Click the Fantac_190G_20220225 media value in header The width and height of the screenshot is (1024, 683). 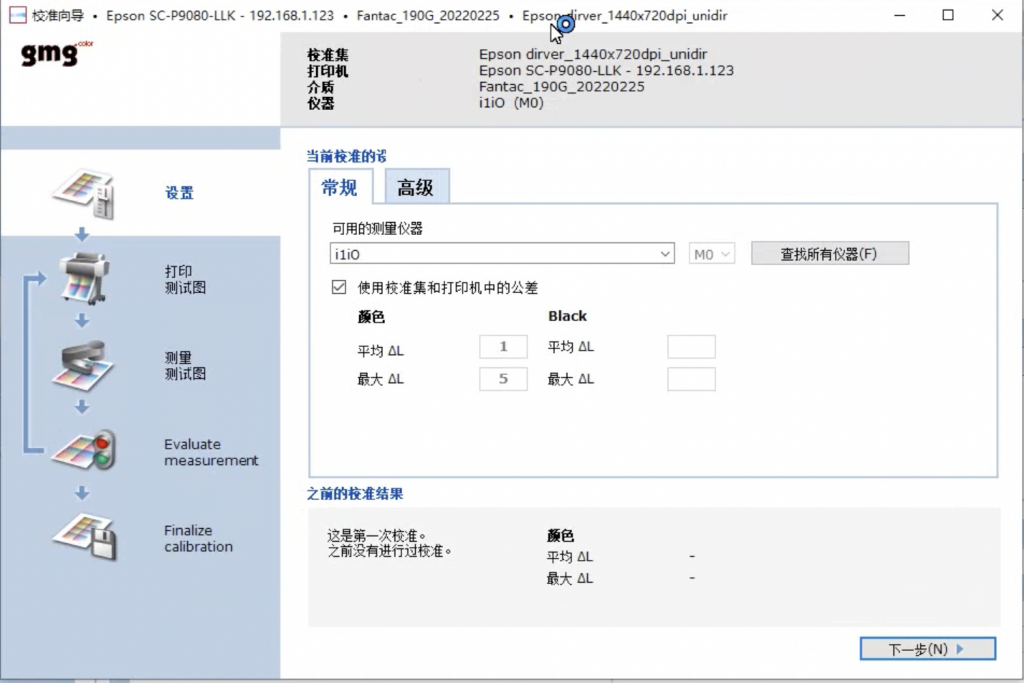click(x=562, y=87)
